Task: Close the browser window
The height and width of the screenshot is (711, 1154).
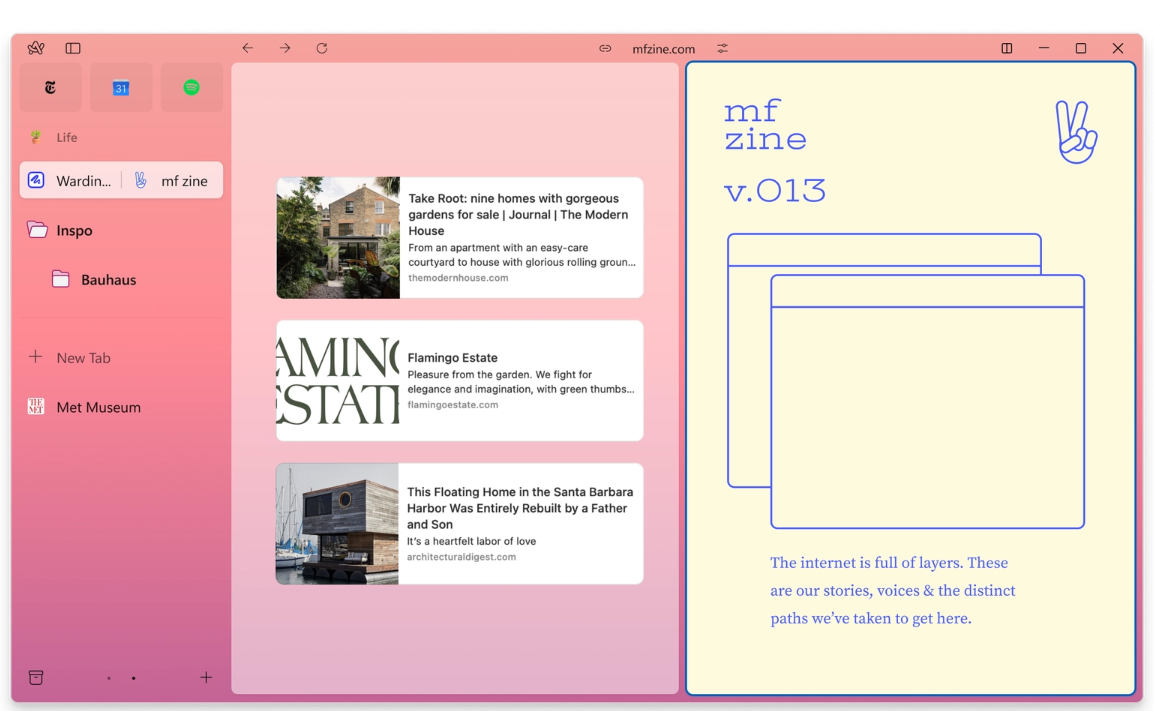Action: pyautogui.click(x=1118, y=49)
